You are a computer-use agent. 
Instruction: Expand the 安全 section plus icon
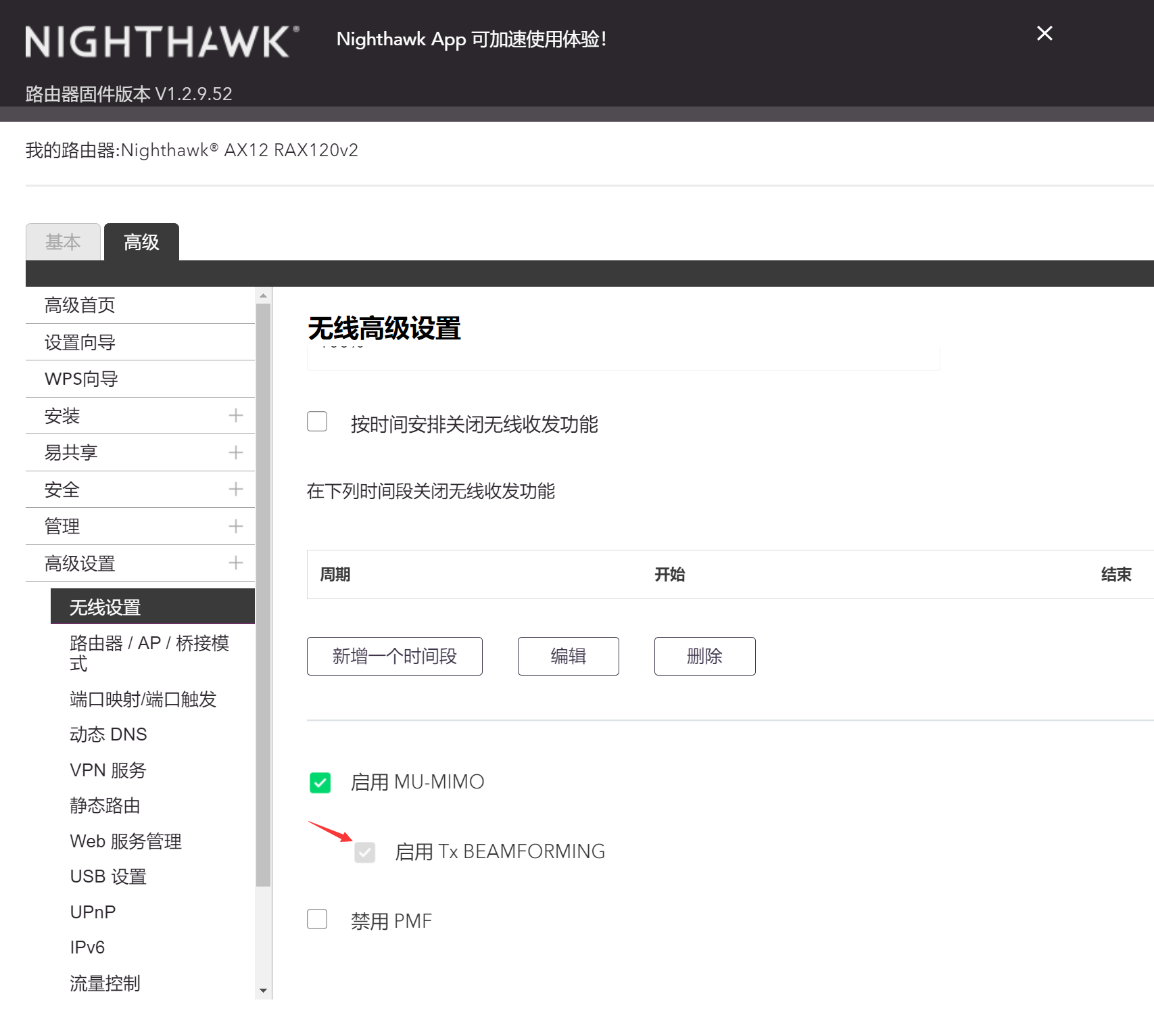[235, 489]
